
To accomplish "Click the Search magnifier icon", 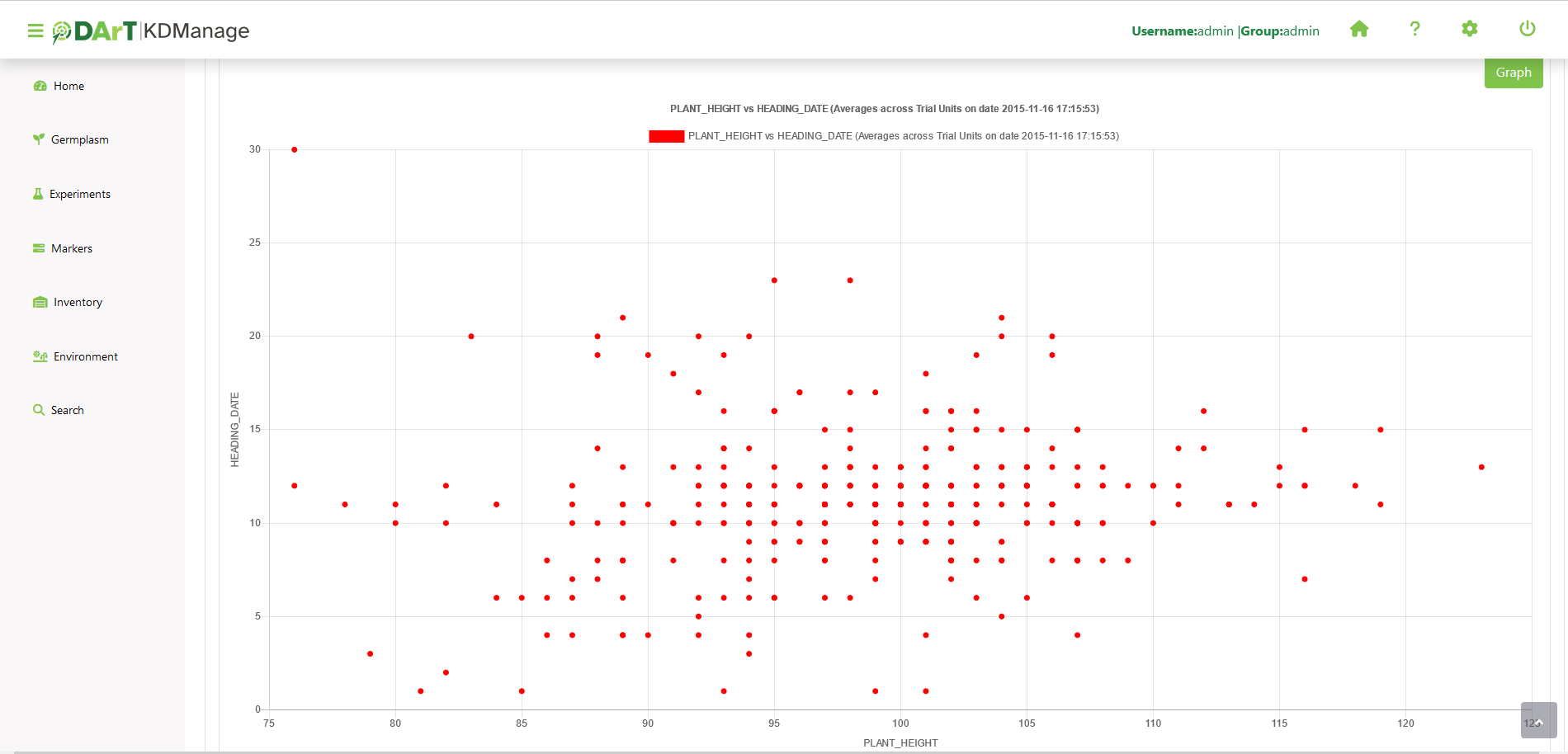I will click(x=39, y=410).
